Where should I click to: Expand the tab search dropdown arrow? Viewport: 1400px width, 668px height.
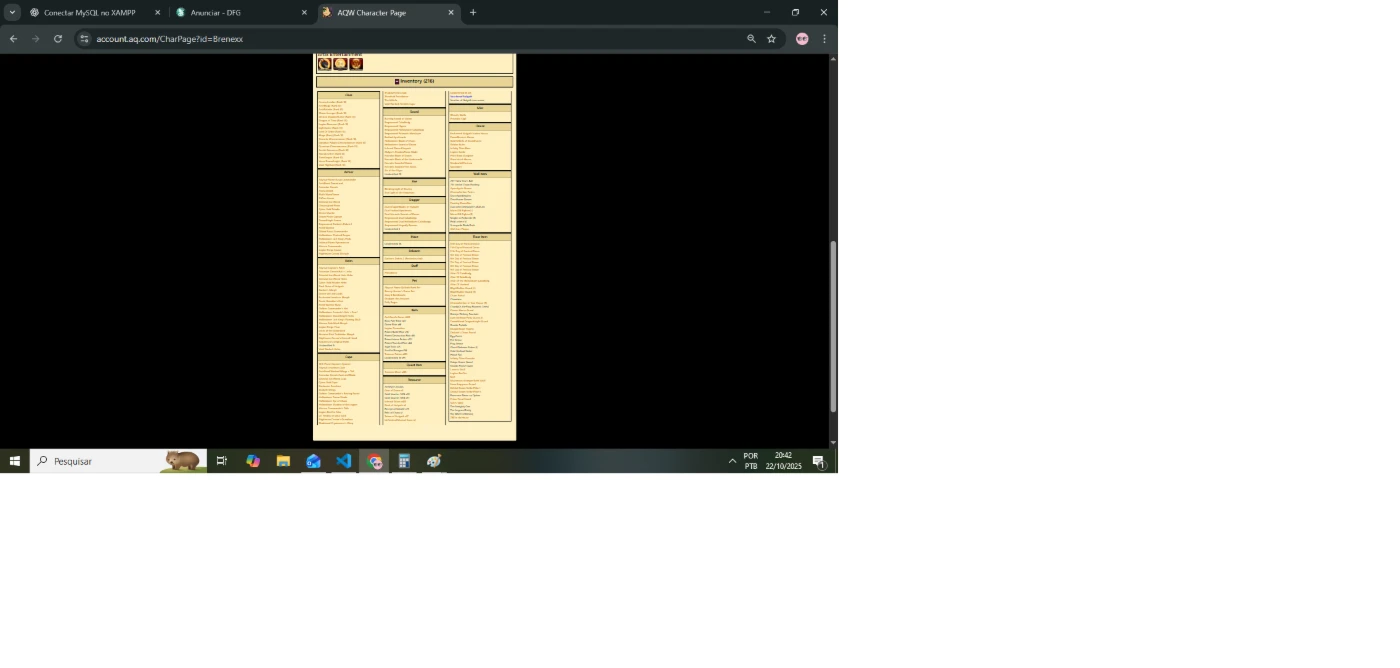12,13
